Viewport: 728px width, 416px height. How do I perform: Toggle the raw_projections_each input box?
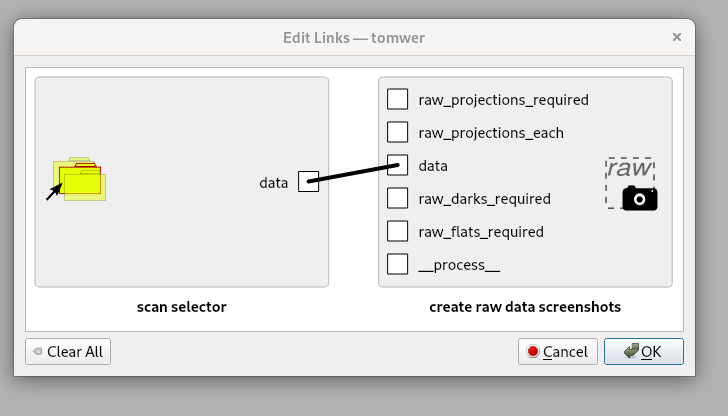[x=398, y=132]
